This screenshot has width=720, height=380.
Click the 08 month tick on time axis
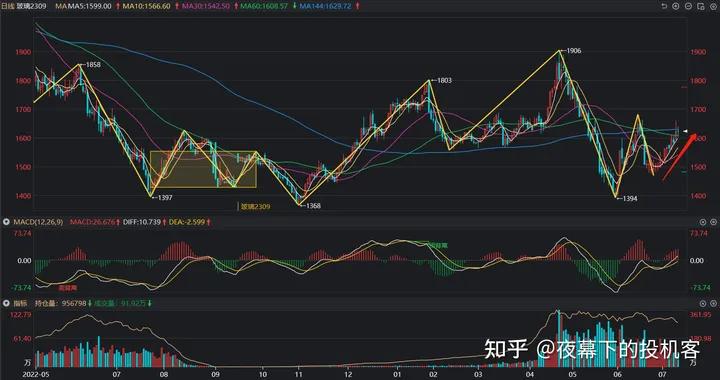(x=164, y=375)
